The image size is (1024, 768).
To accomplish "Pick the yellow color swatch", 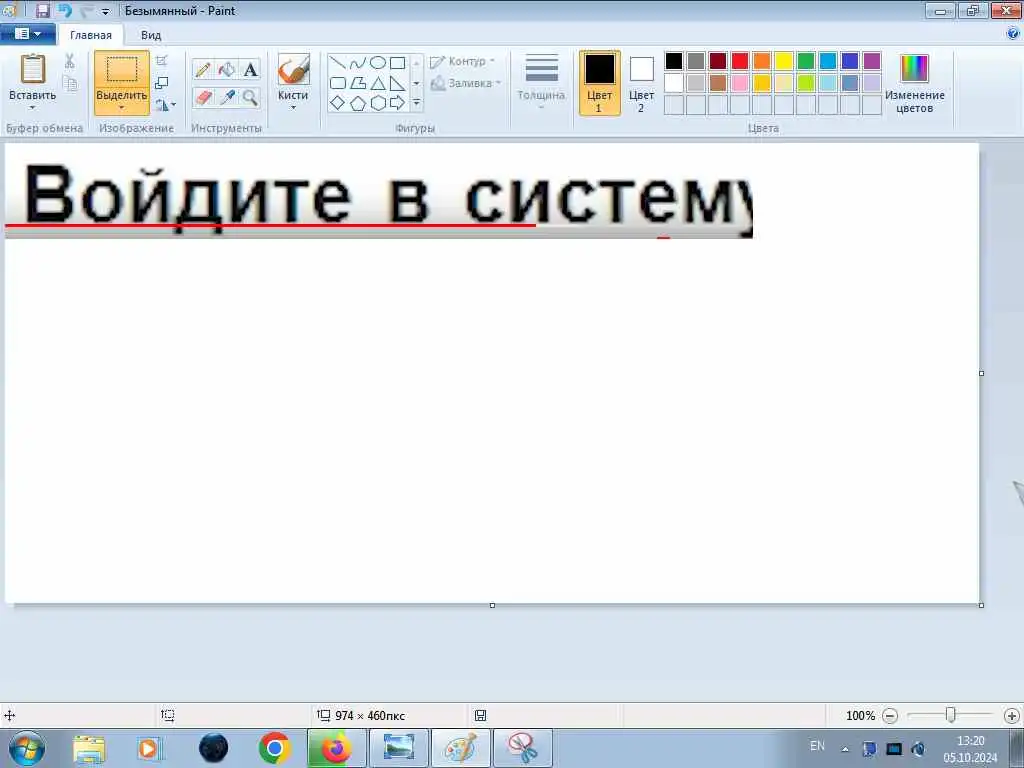I will point(784,61).
